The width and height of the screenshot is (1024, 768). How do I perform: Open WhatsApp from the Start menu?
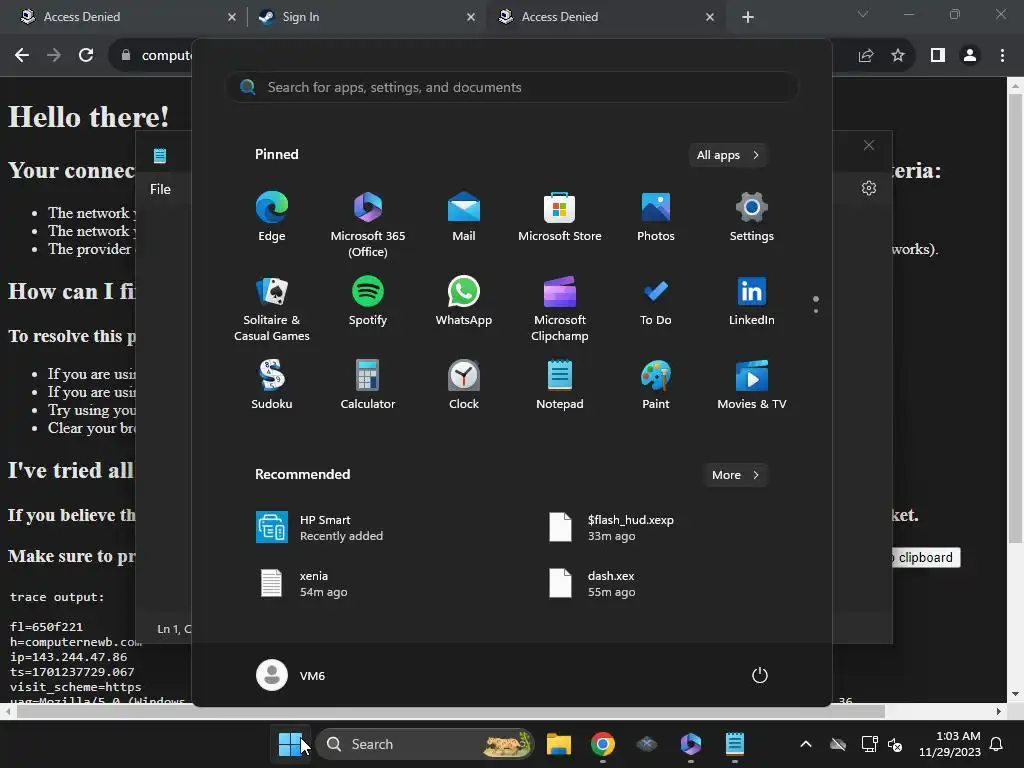(x=464, y=302)
